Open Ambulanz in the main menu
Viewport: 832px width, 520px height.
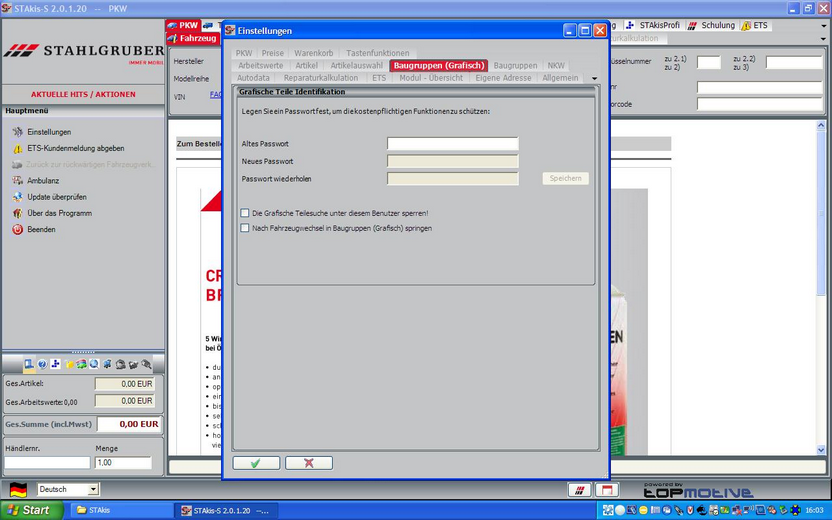(x=43, y=180)
